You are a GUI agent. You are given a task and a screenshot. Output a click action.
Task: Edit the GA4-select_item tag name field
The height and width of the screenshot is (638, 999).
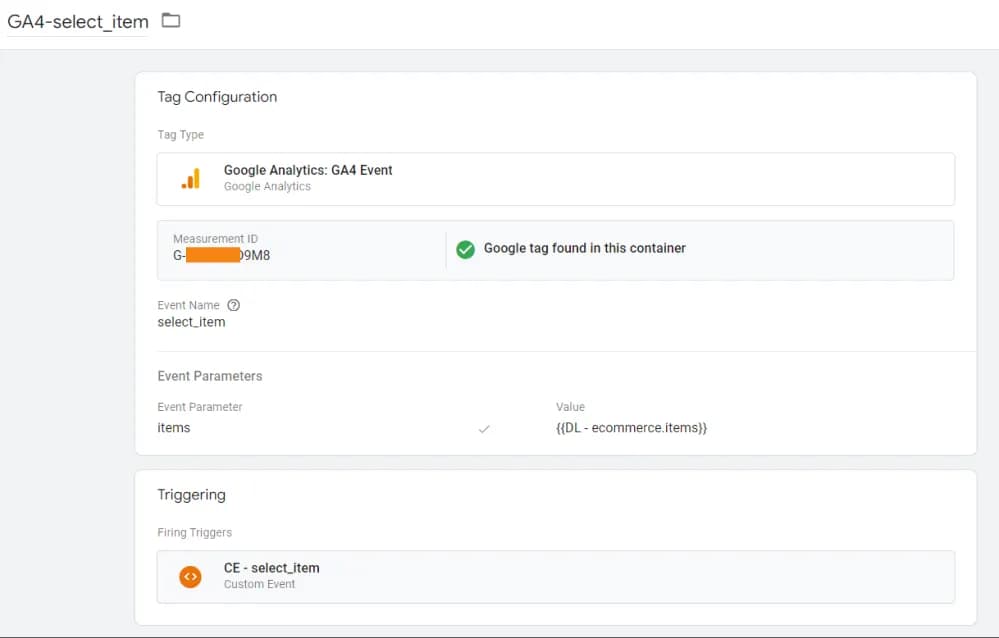(78, 22)
